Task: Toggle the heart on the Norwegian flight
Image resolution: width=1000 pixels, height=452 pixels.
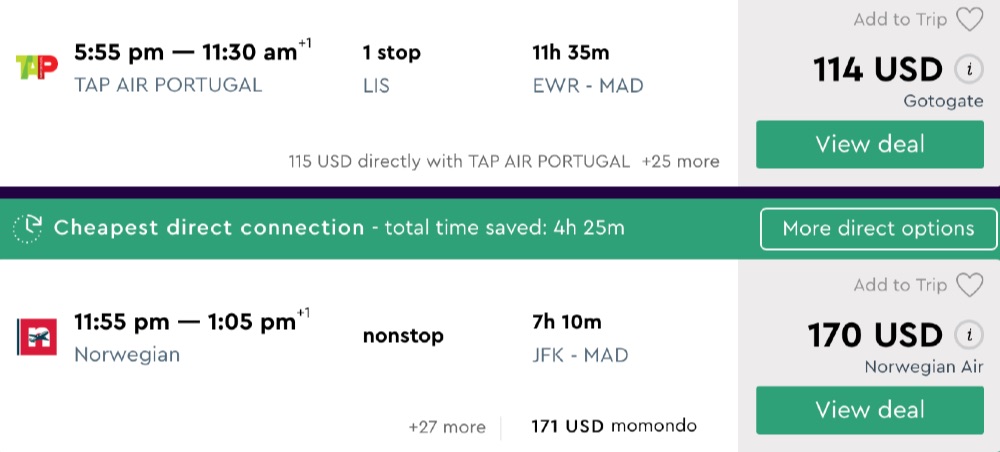Action: click(x=969, y=286)
